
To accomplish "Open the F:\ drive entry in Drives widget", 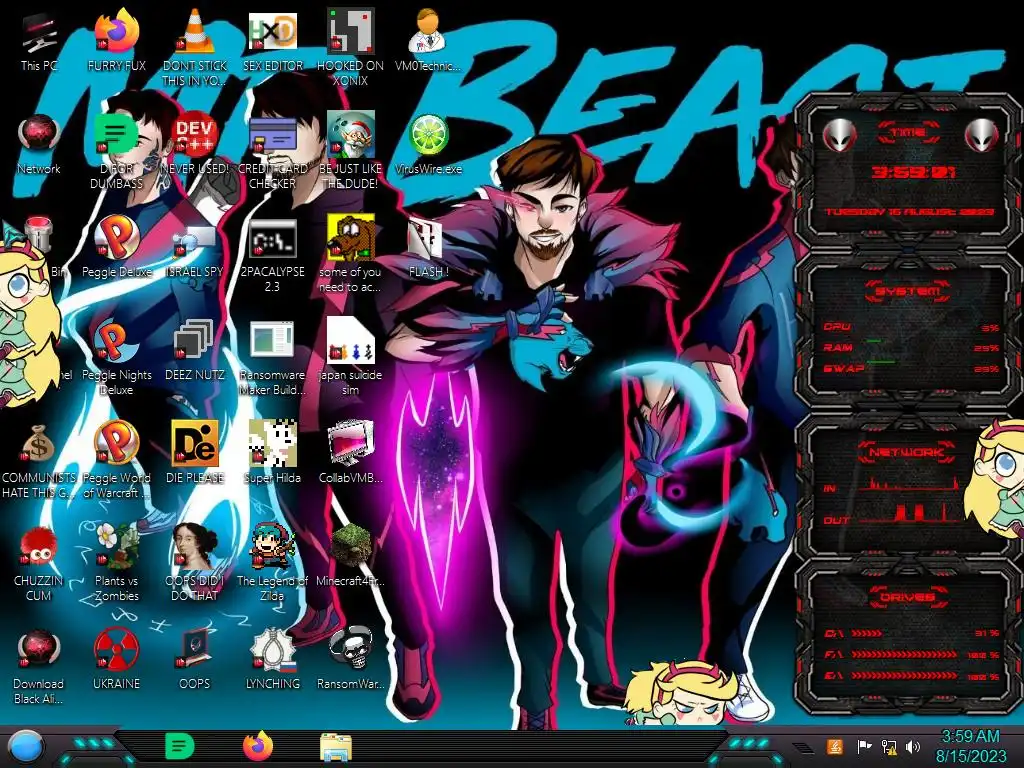I will pos(911,654).
